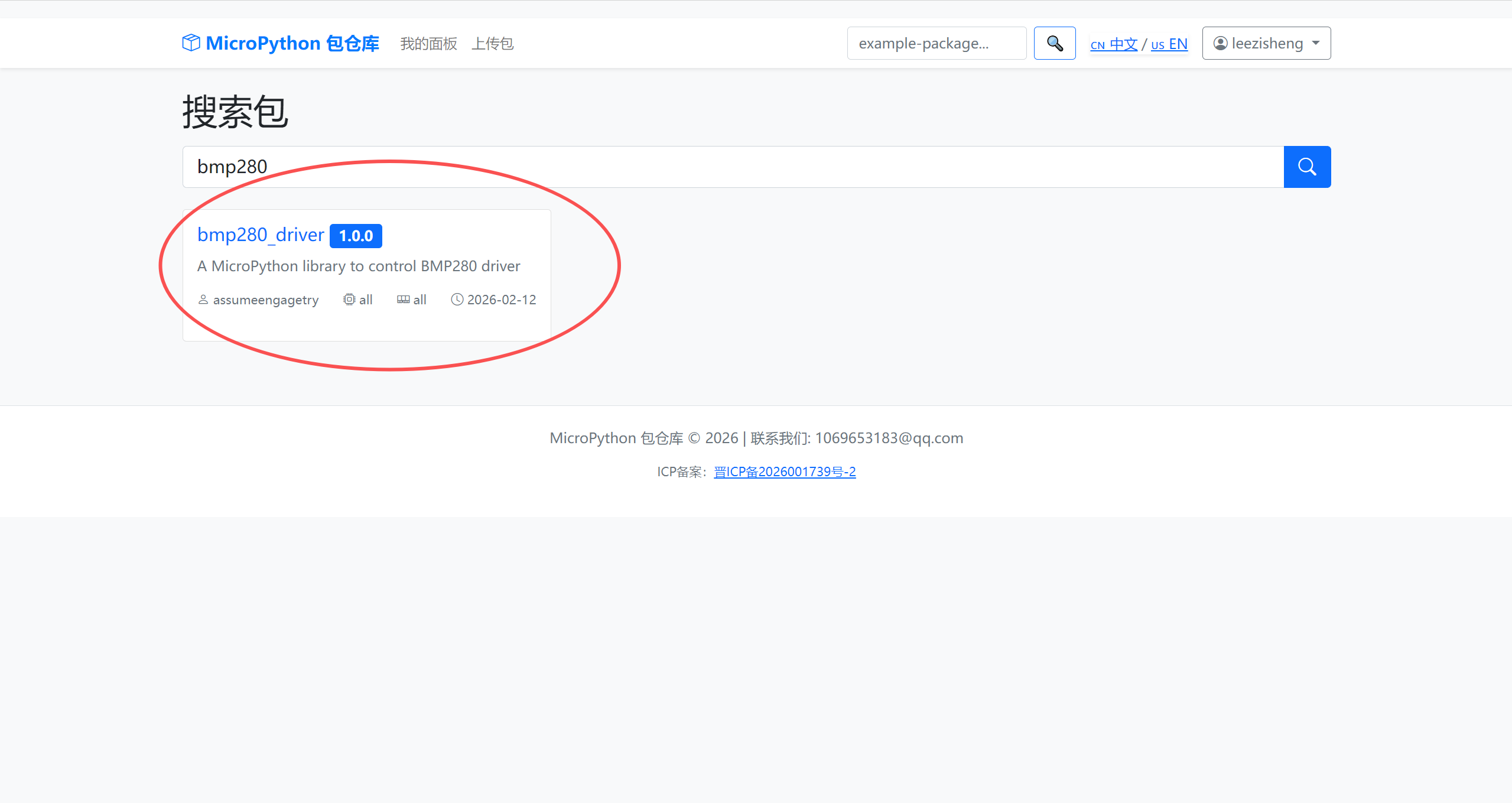This screenshot has height=803, width=1512.
Task: Click the author name assumeengagetry
Action: tap(266, 300)
